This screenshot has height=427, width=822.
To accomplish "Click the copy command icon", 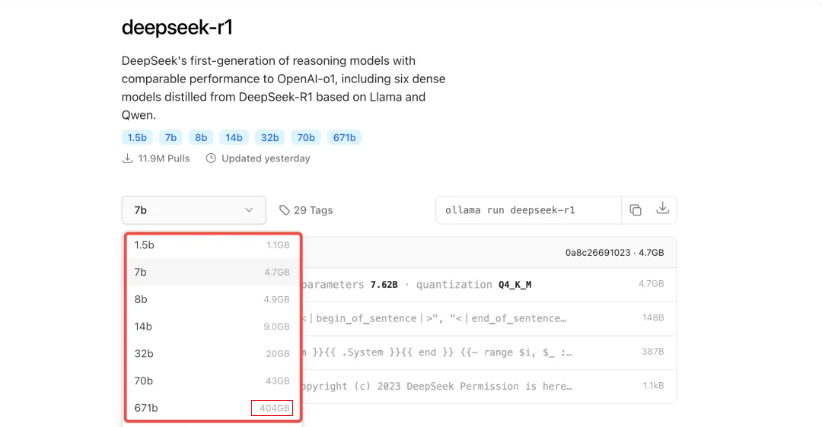I will tap(635, 210).
